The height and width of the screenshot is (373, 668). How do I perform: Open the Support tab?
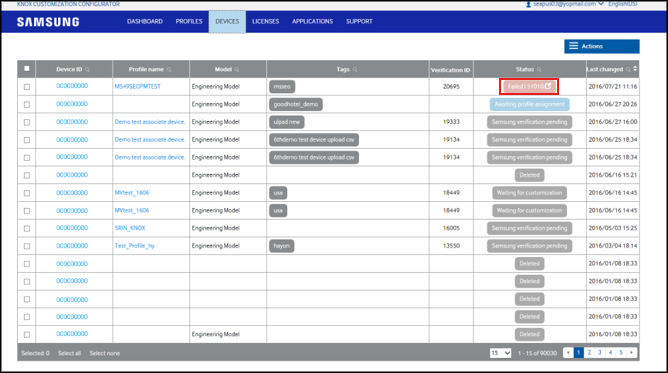click(359, 21)
